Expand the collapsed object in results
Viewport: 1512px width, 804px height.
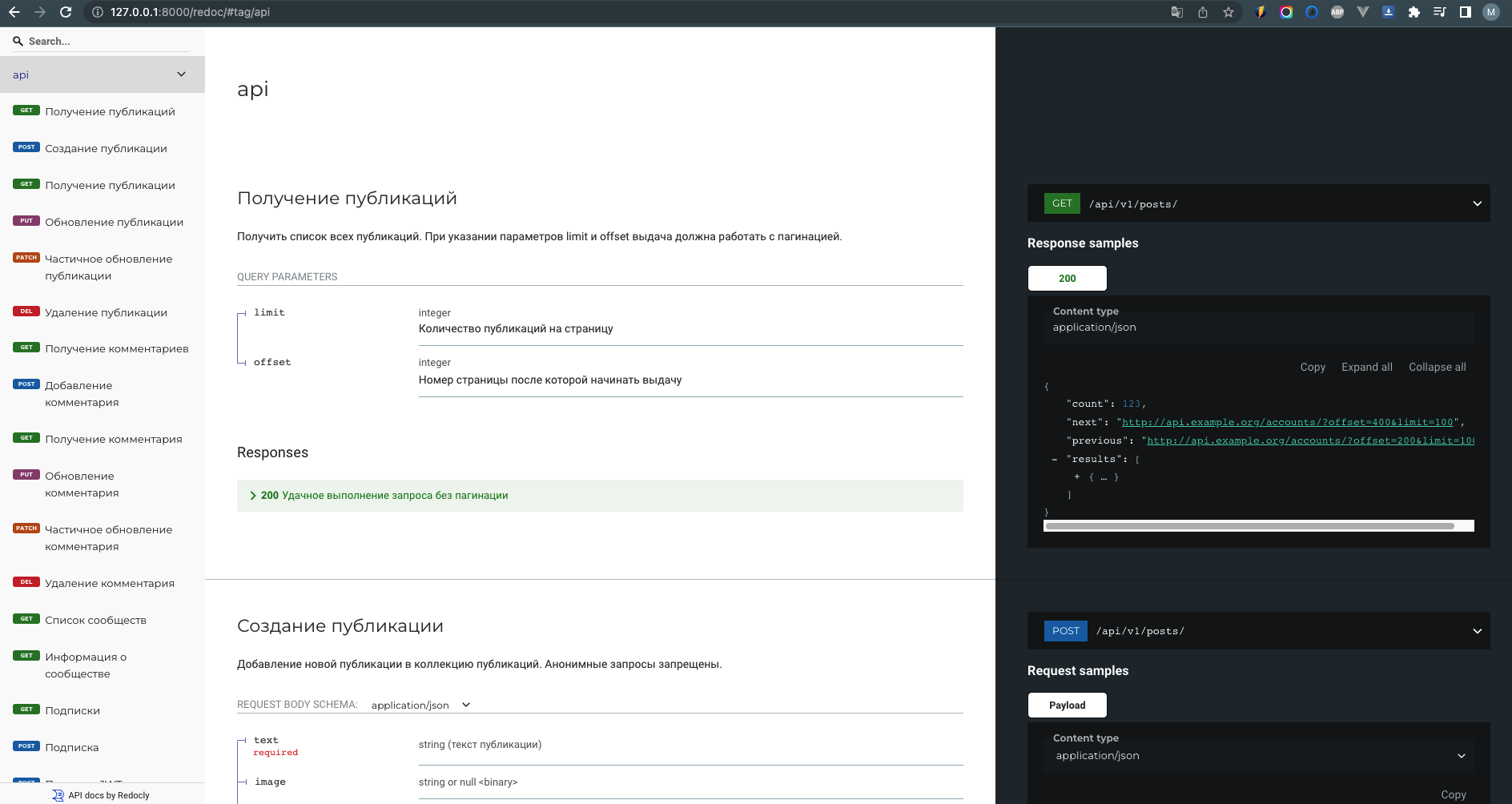click(1077, 477)
